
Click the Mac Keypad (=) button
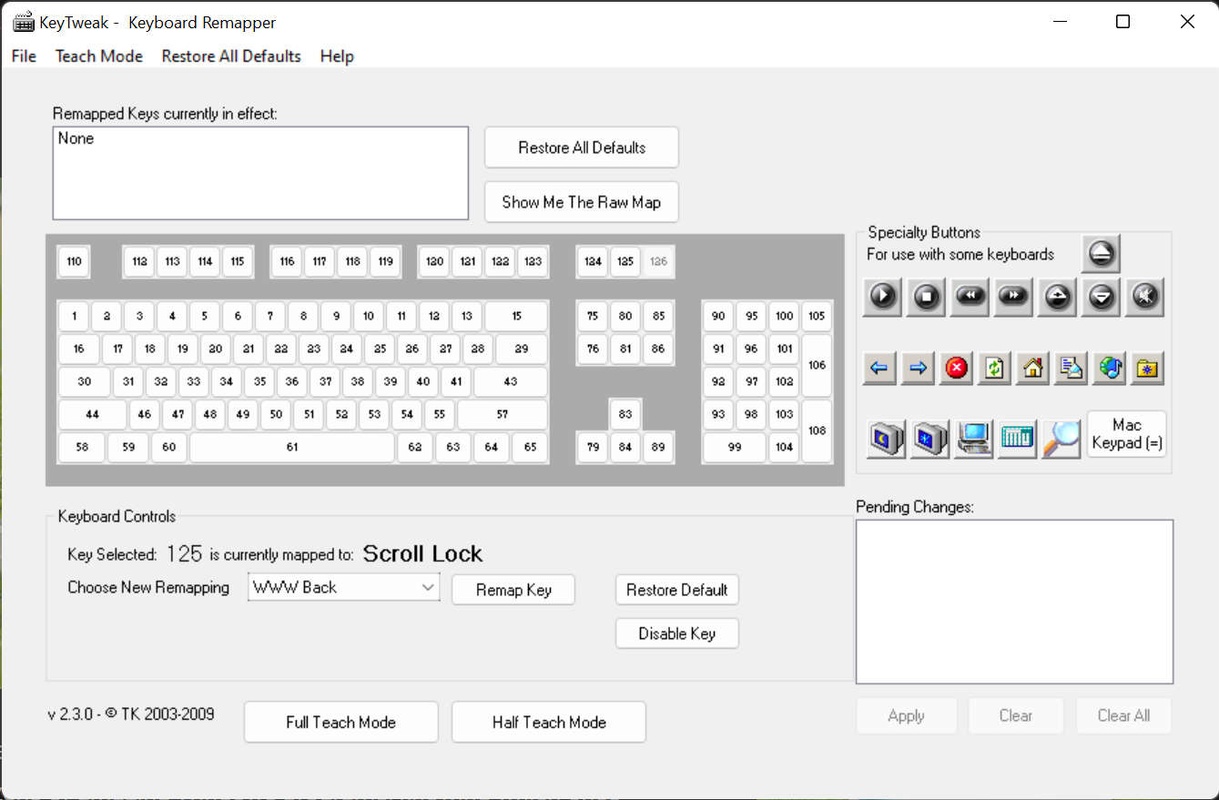[1127, 434]
